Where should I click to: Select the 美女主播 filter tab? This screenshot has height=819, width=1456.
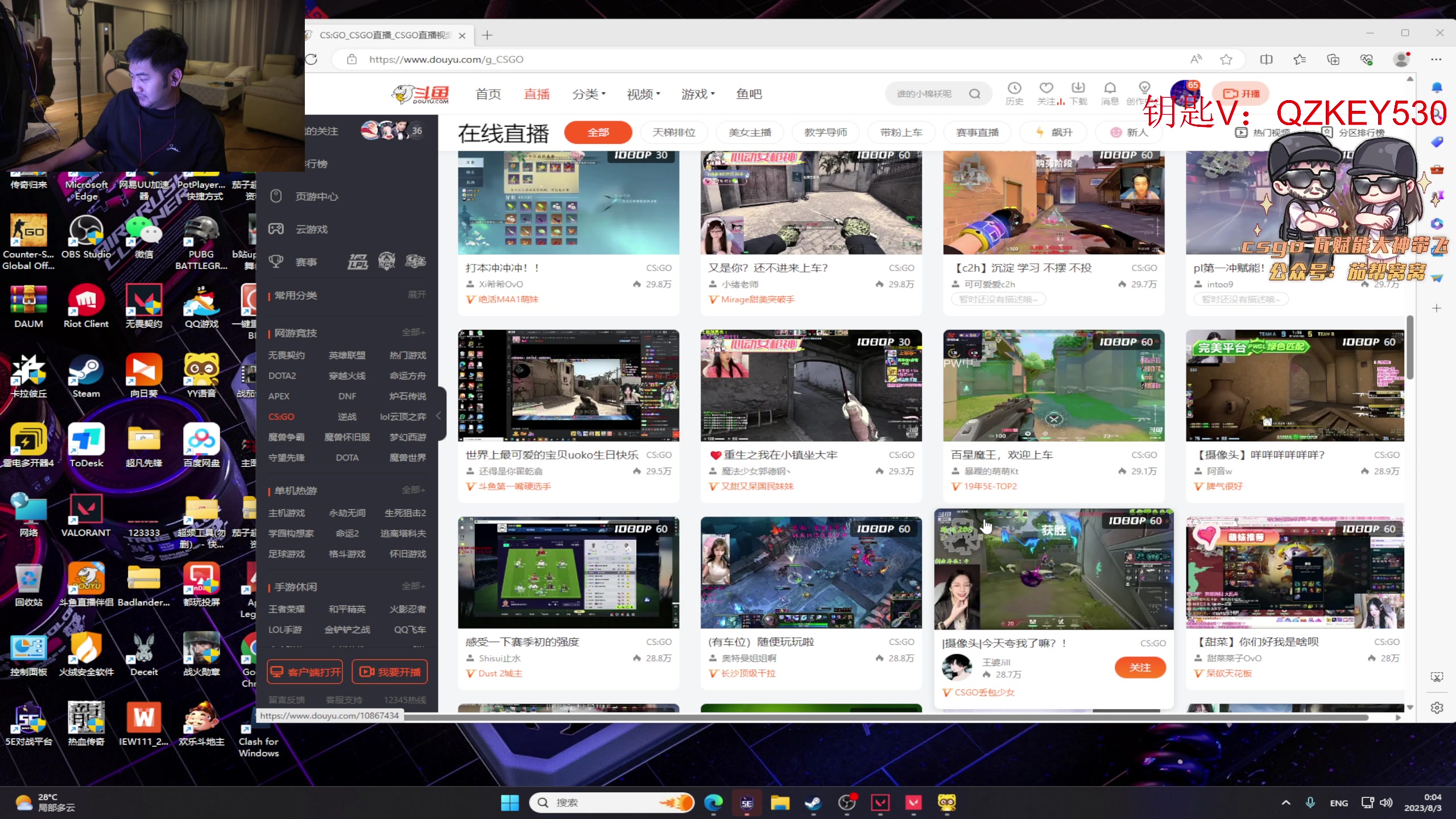[750, 133]
